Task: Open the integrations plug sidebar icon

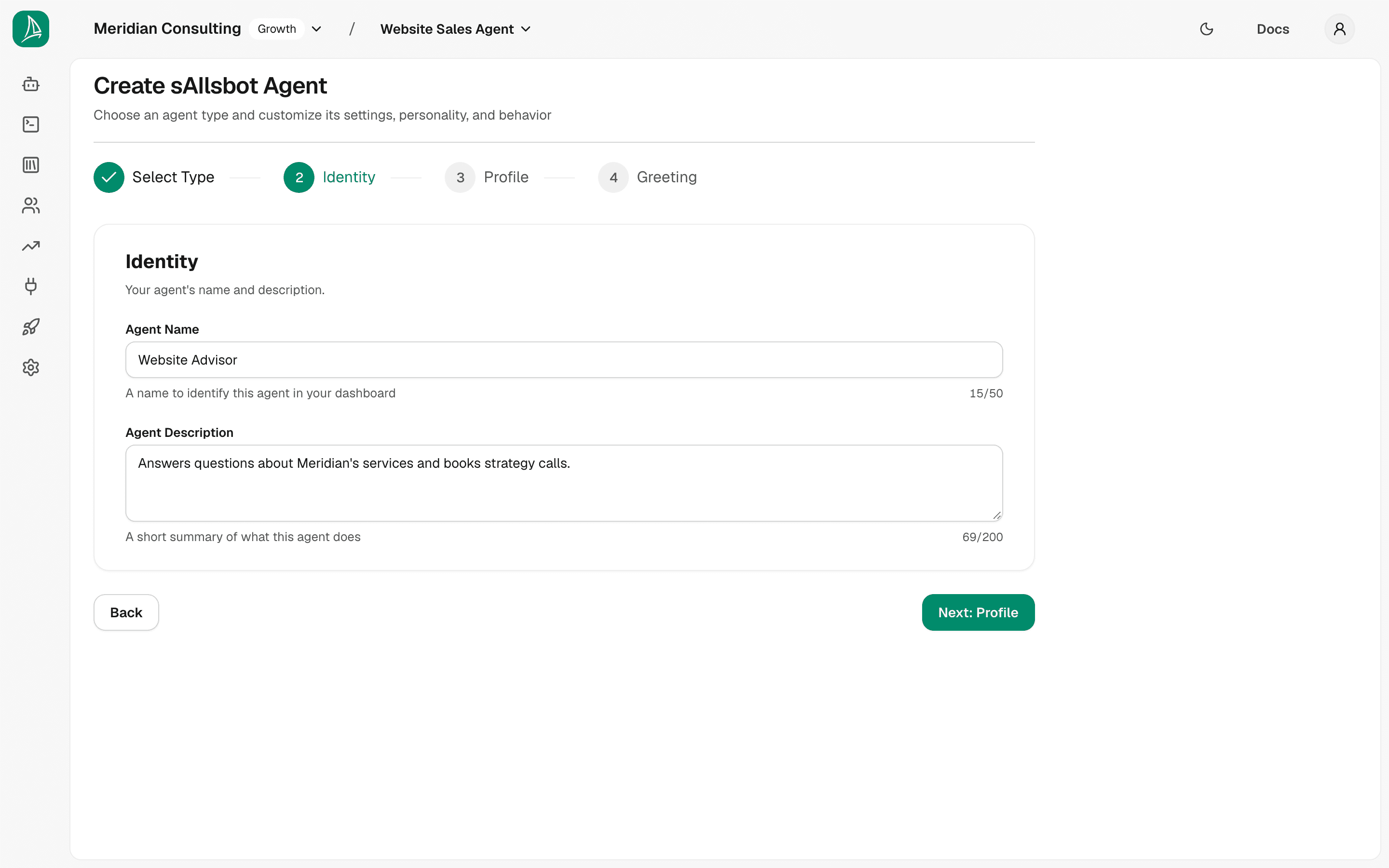Action: click(x=31, y=286)
